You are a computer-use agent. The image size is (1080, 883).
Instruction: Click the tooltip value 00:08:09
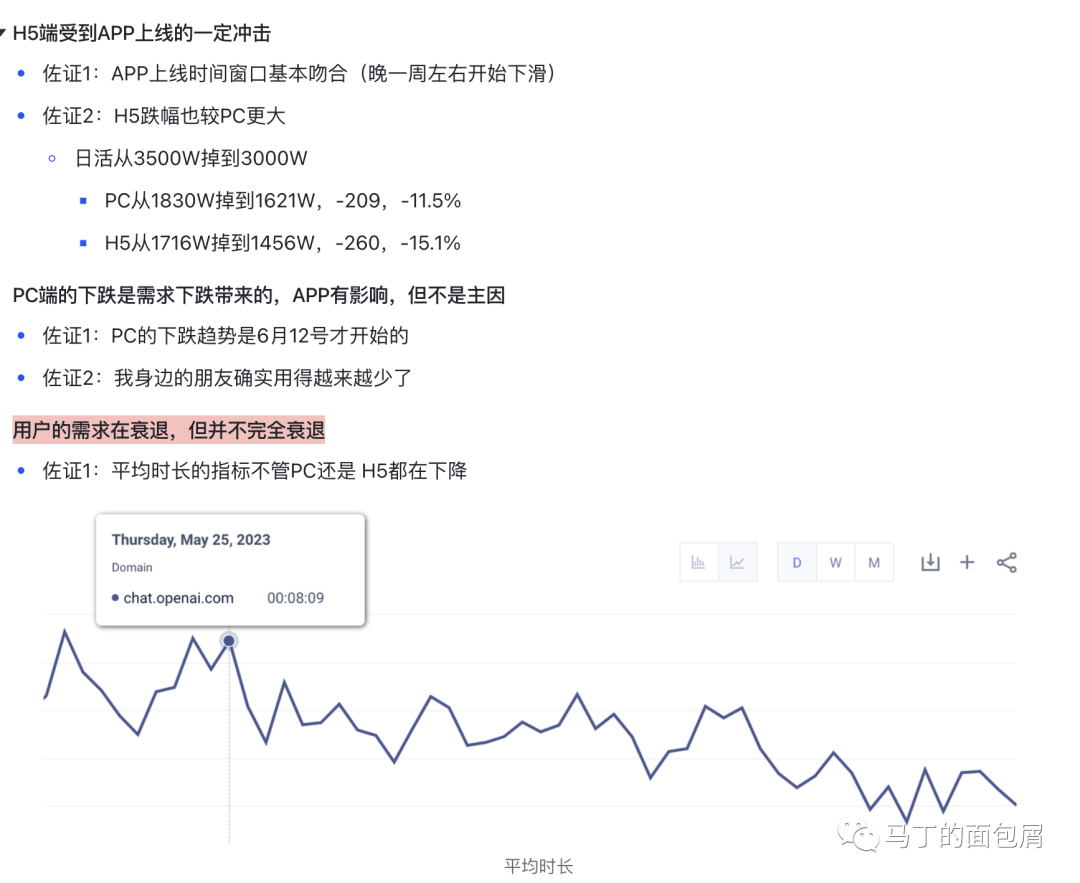pos(295,598)
